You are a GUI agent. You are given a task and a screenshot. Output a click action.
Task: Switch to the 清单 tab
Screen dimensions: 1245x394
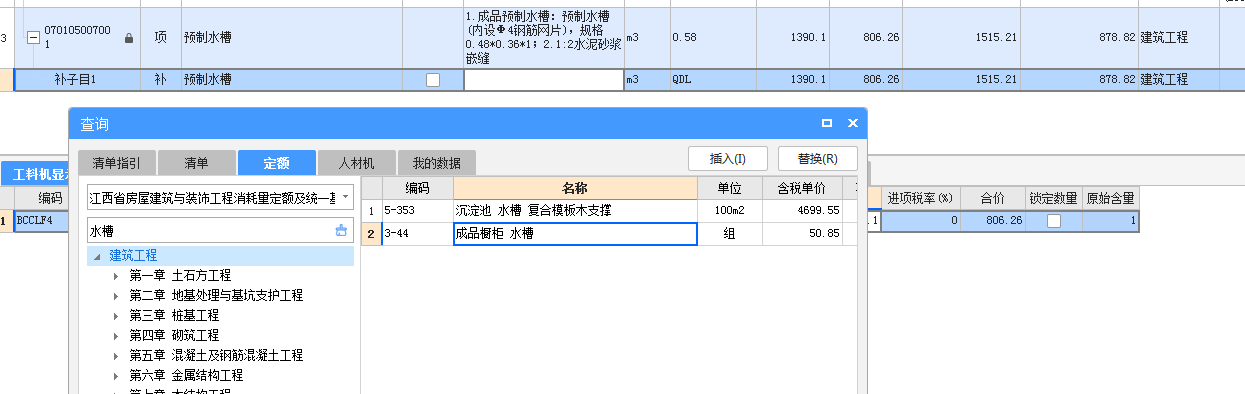click(196, 163)
